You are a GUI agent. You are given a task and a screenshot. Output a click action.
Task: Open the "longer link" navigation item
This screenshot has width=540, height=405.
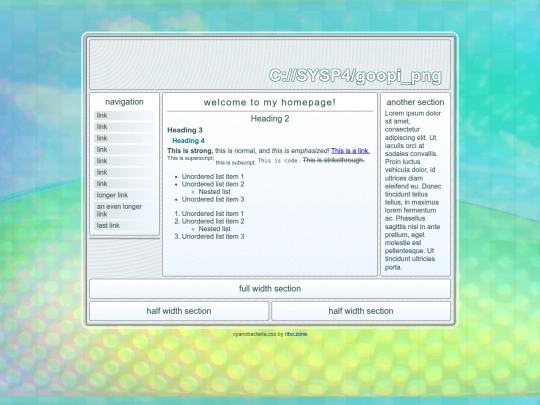[124, 195]
